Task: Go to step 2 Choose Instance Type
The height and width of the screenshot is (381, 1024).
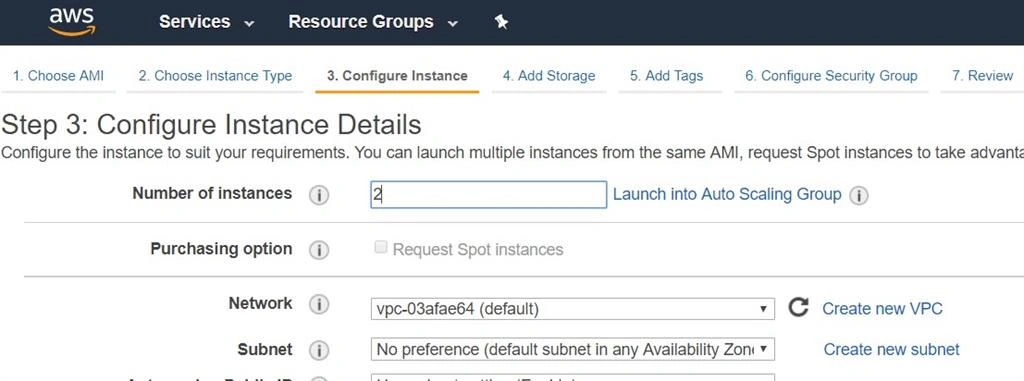Action: pos(215,76)
